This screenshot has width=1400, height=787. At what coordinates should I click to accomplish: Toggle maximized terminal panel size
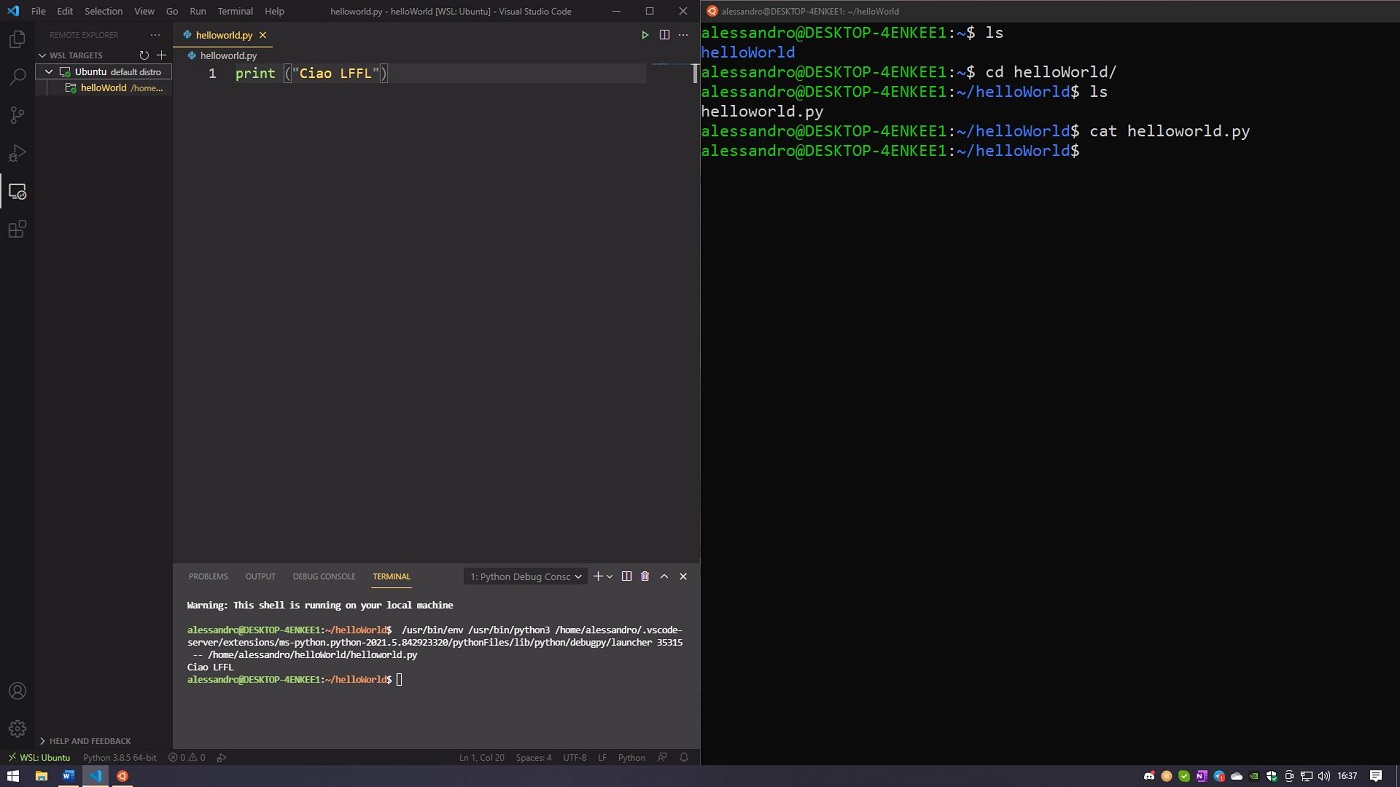click(664, 577)
